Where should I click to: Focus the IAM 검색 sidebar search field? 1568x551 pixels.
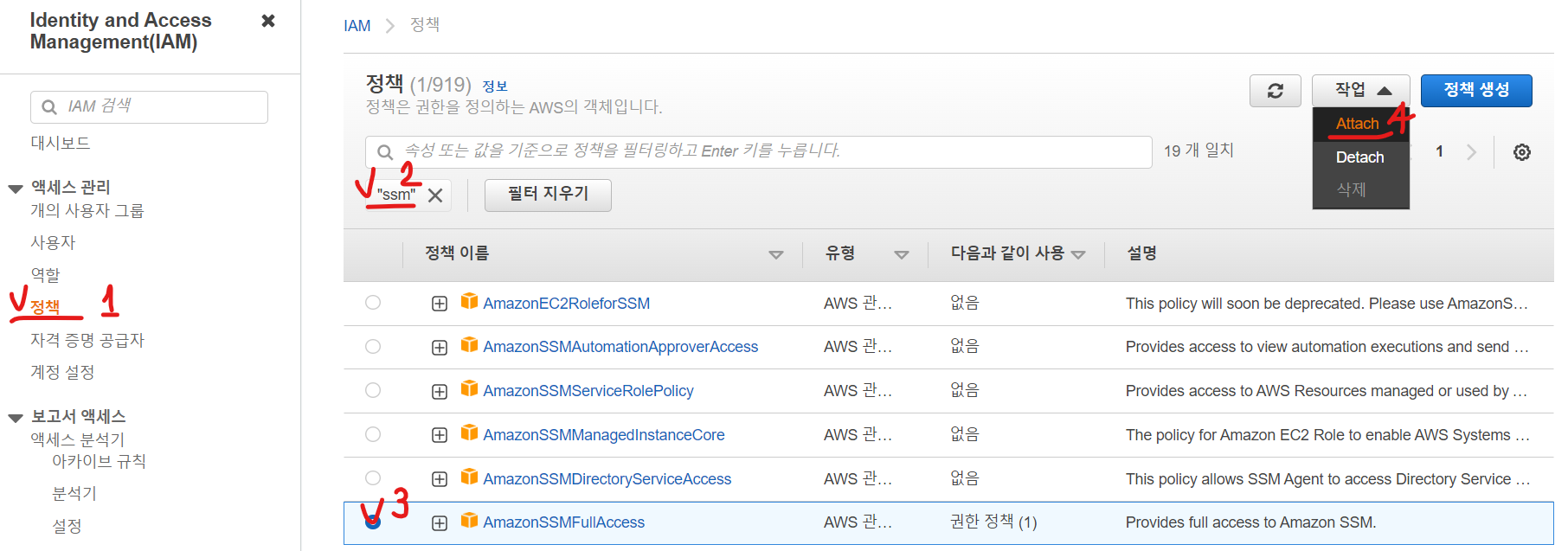(149, 107)
